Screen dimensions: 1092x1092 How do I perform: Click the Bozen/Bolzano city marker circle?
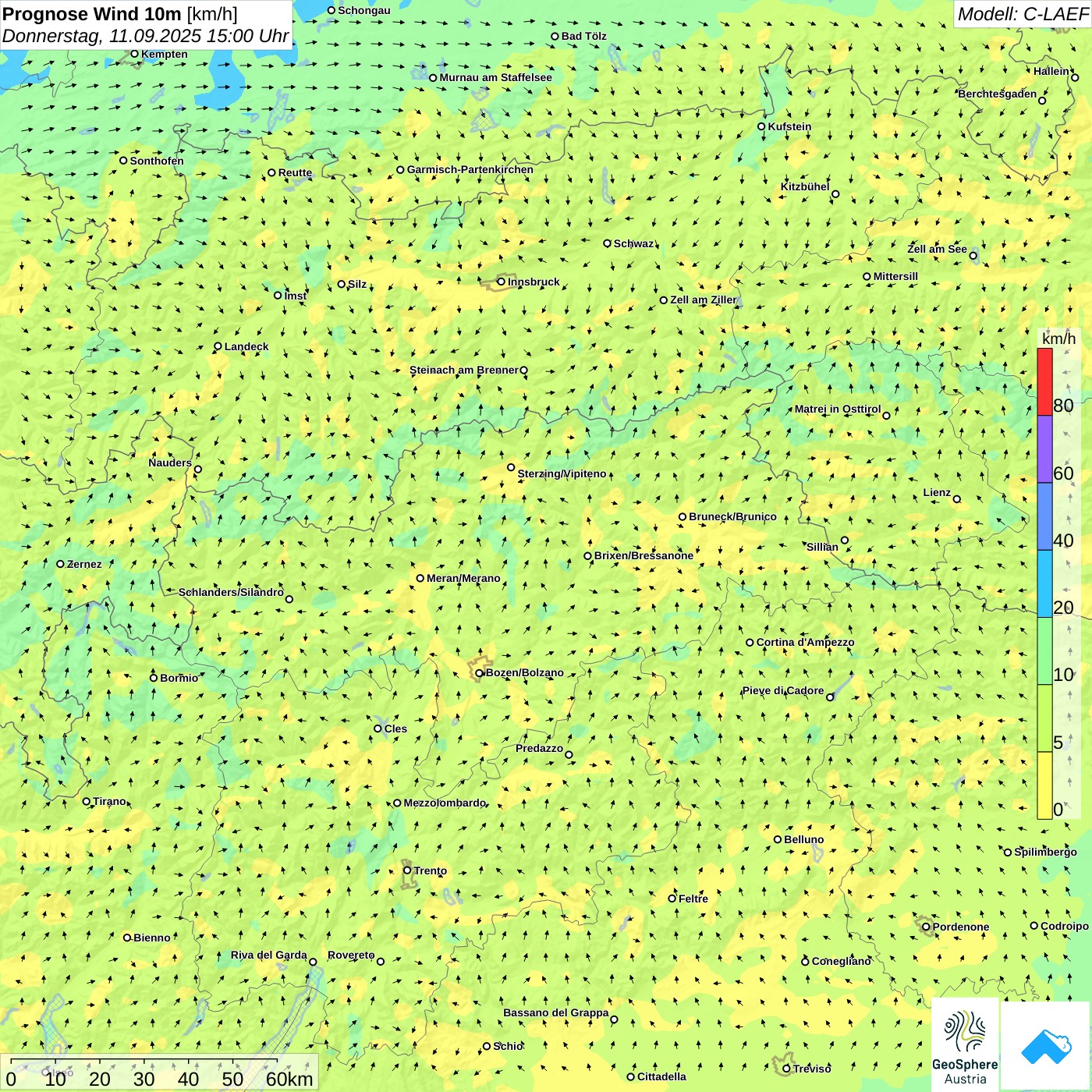pos(479,673)
